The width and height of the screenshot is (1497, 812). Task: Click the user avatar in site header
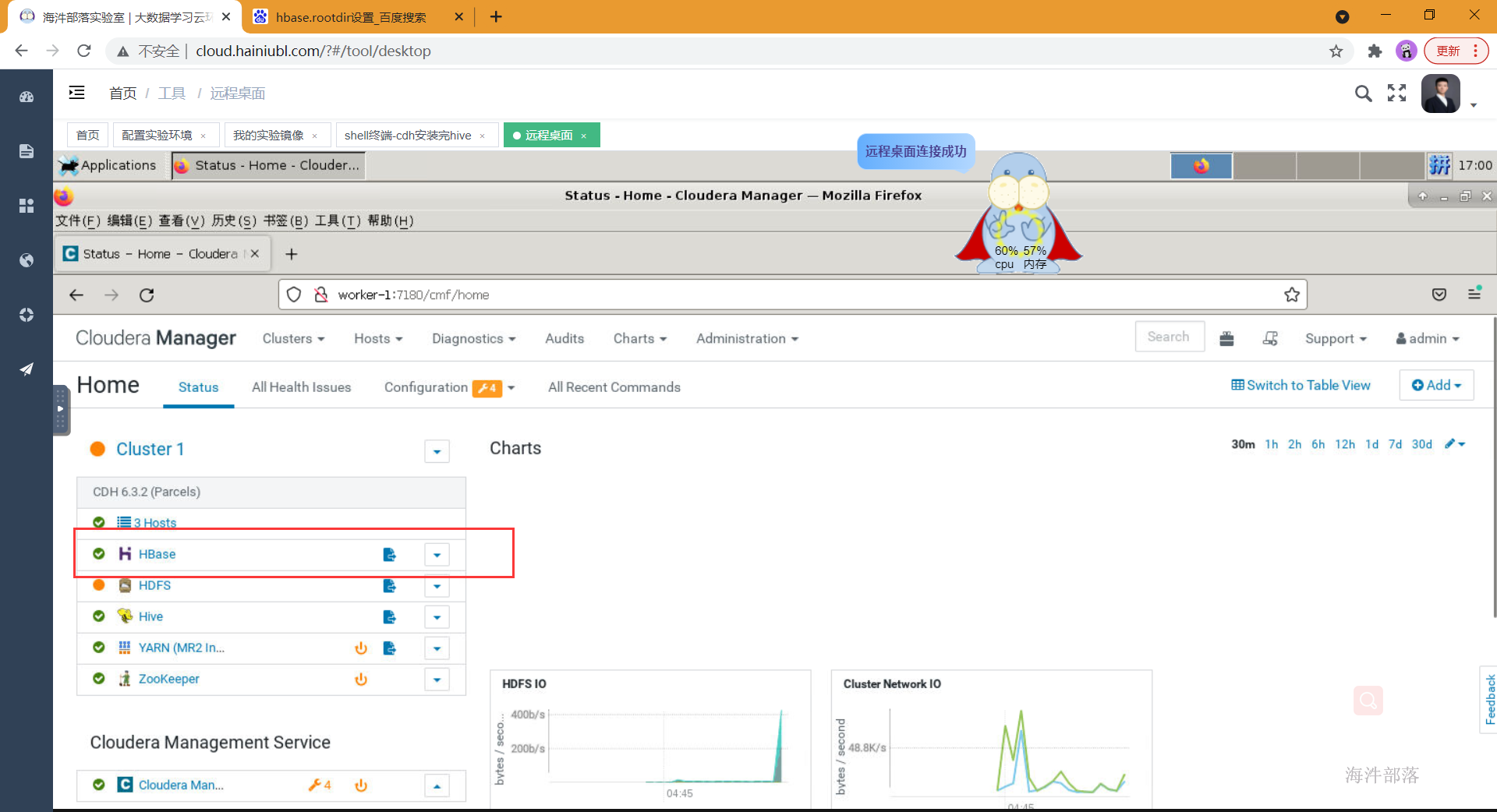(1440, 94)
